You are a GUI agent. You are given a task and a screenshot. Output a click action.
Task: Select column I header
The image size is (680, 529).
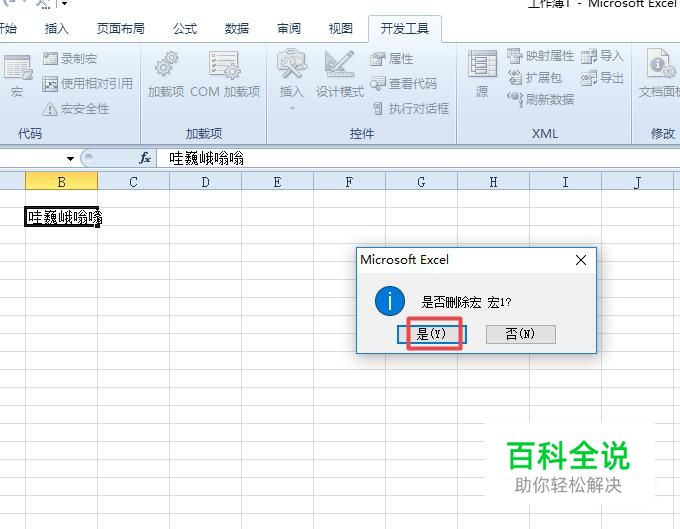click(x=566, y=182)
